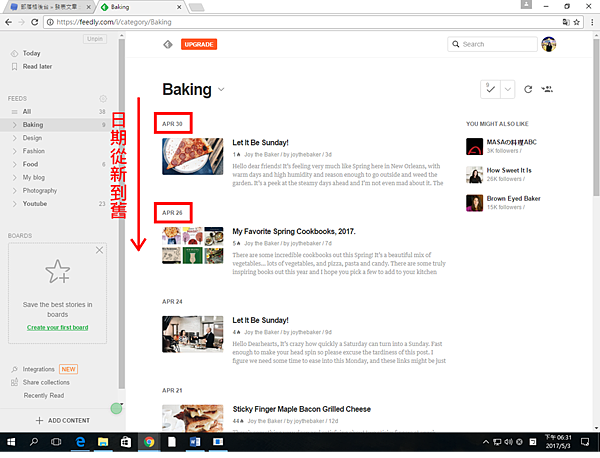600x458 pixels.
Task: Open the mark as read dropdown arrow
Action: (507, 90)
